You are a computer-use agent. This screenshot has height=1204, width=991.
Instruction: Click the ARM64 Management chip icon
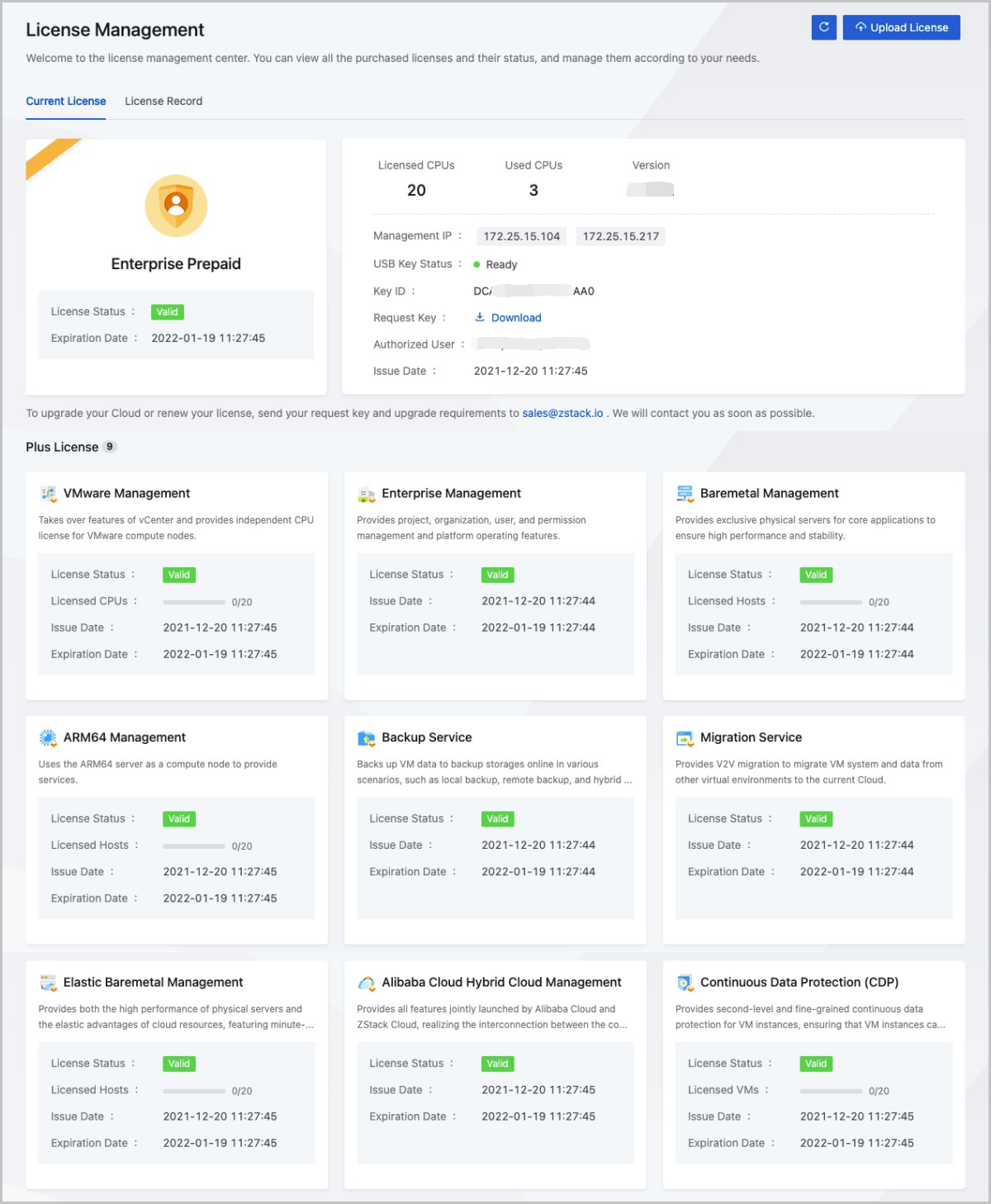[48, 737]
